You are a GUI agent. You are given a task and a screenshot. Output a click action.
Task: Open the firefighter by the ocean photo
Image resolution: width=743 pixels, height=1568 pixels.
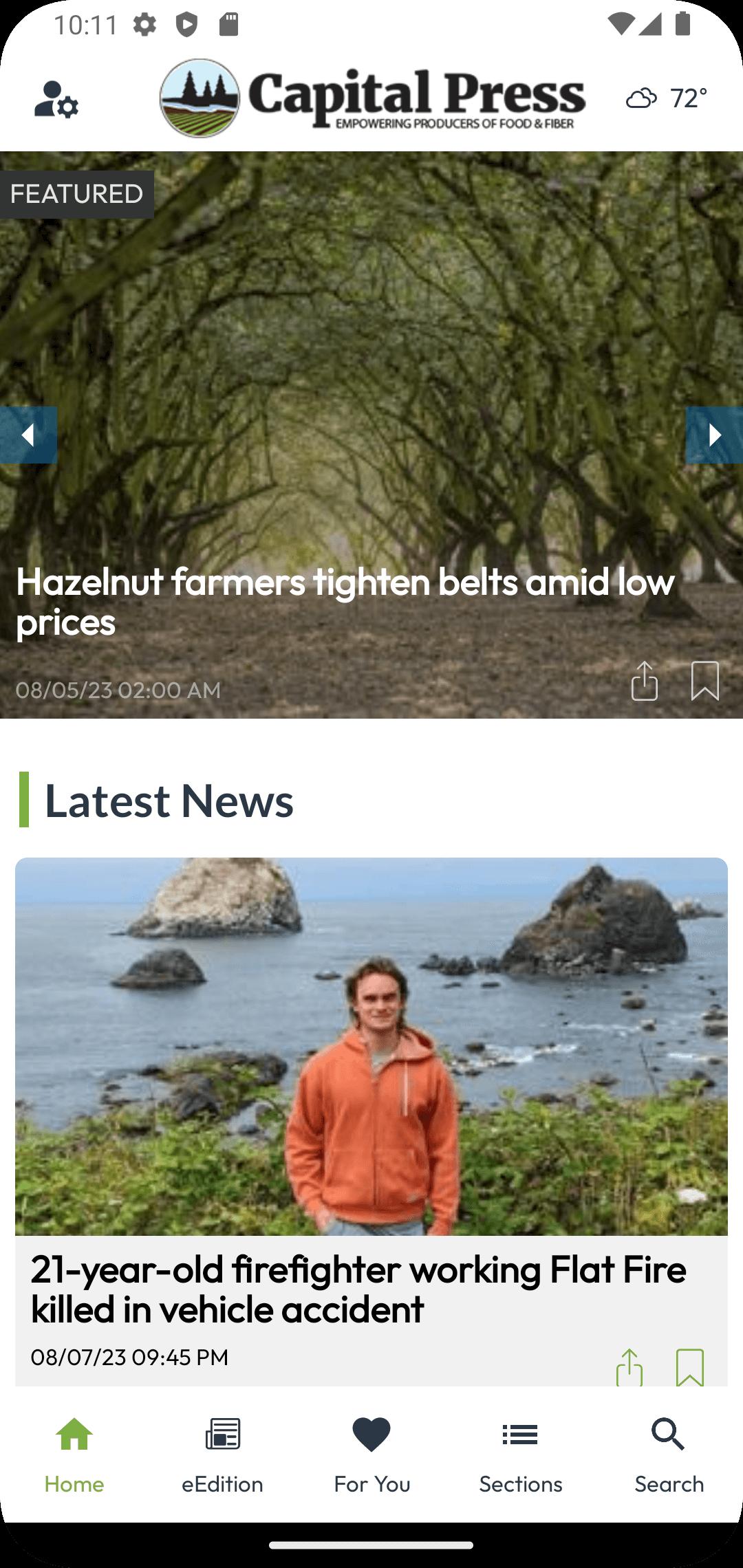tap(371, 1046)
